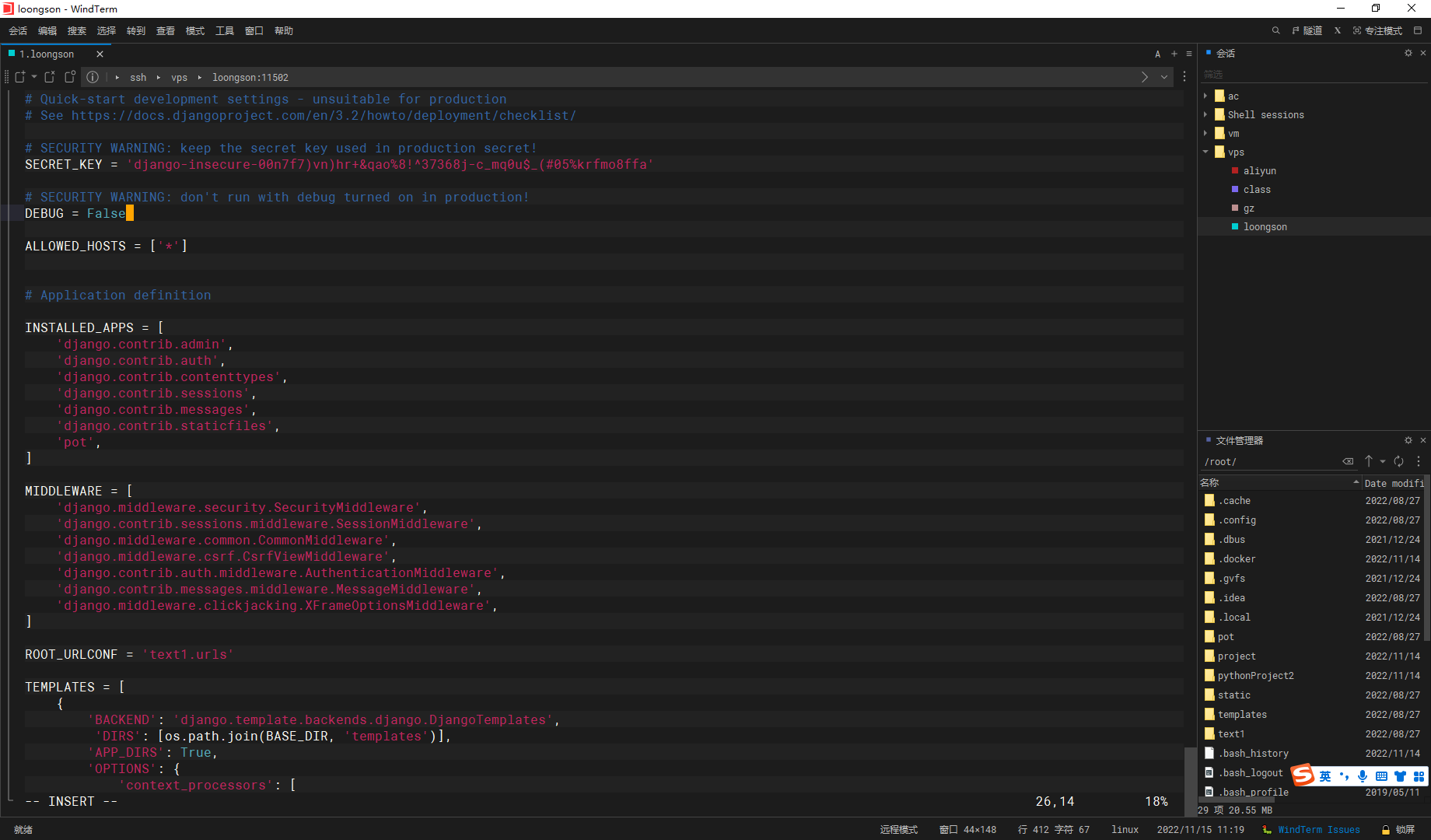This screenshot has height=840, width=1431.
Task: Open the 选择 menu
Action: (x=107, y=31)
